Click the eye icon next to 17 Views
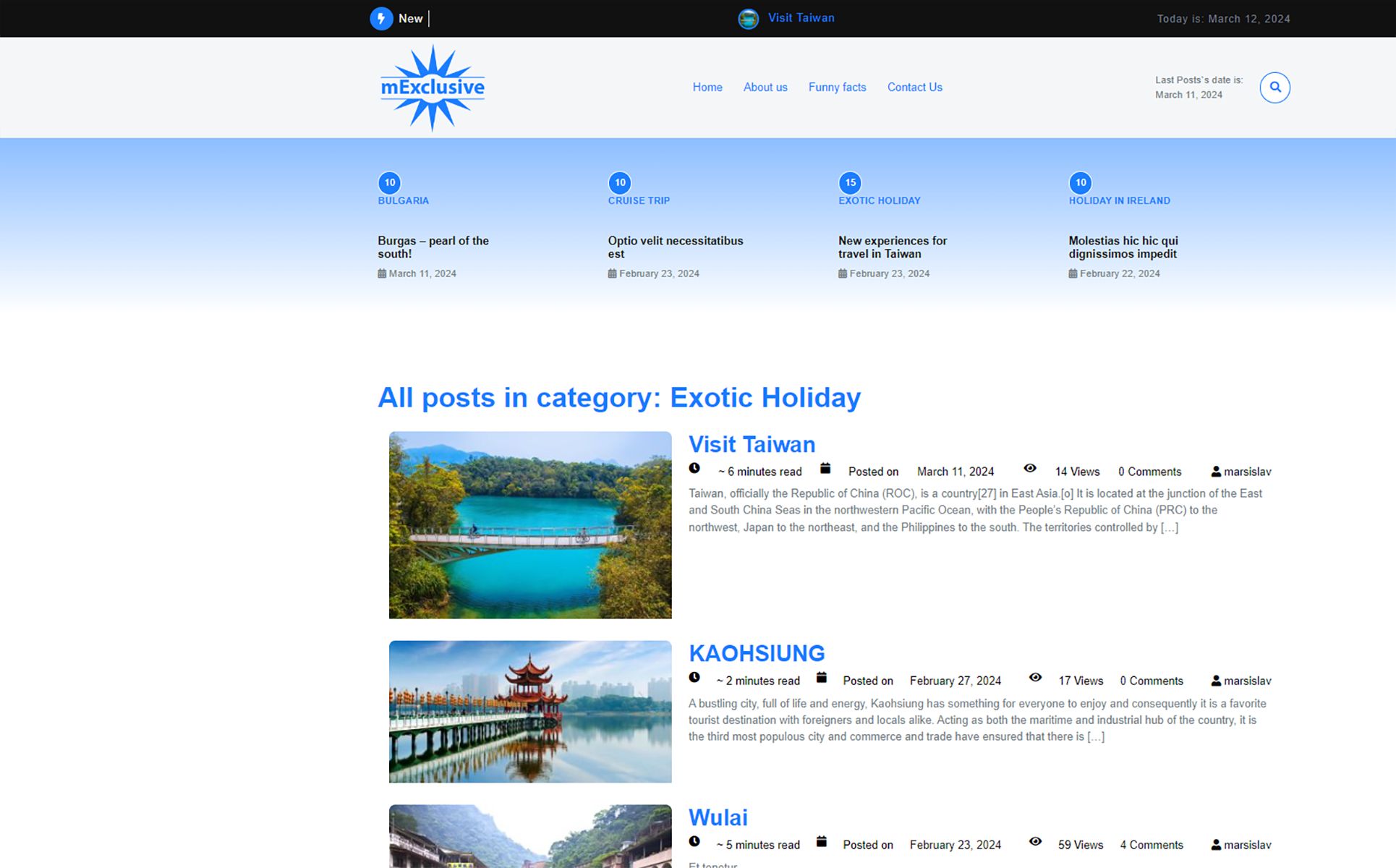 1035,678
